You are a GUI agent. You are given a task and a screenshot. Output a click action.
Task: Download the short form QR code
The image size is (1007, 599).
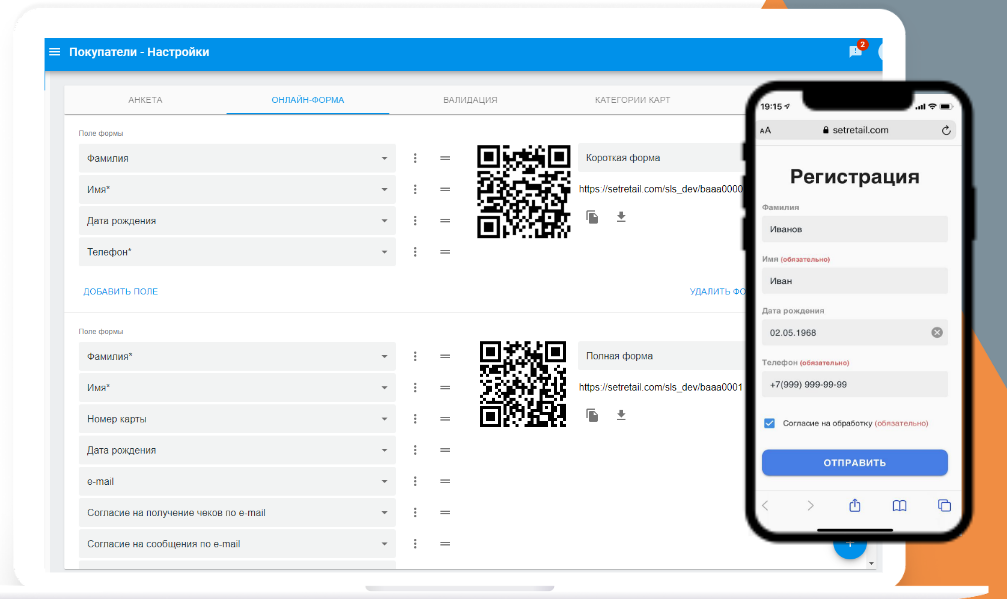621,216
